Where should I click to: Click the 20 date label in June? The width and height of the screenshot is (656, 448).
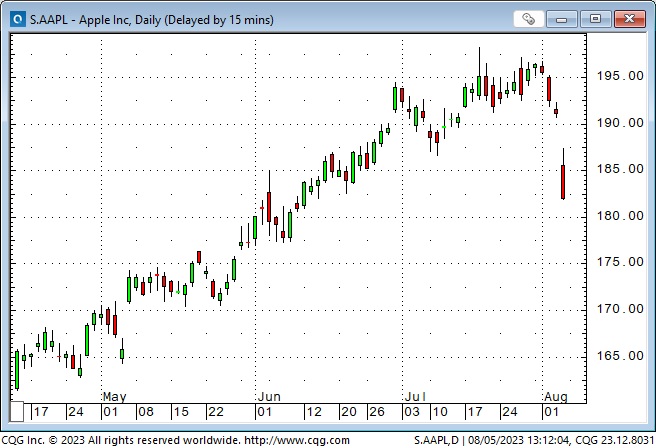coord(348,412)
